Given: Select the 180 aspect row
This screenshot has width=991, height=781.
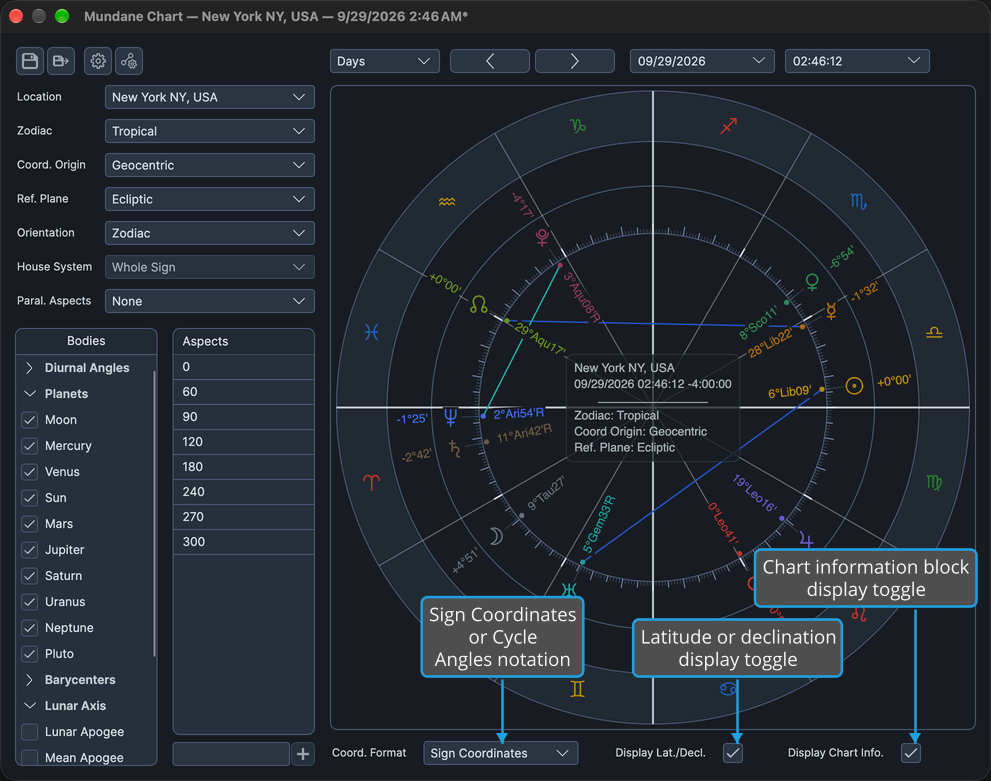Looking at the screenshot, I should (x=243, y=467).
